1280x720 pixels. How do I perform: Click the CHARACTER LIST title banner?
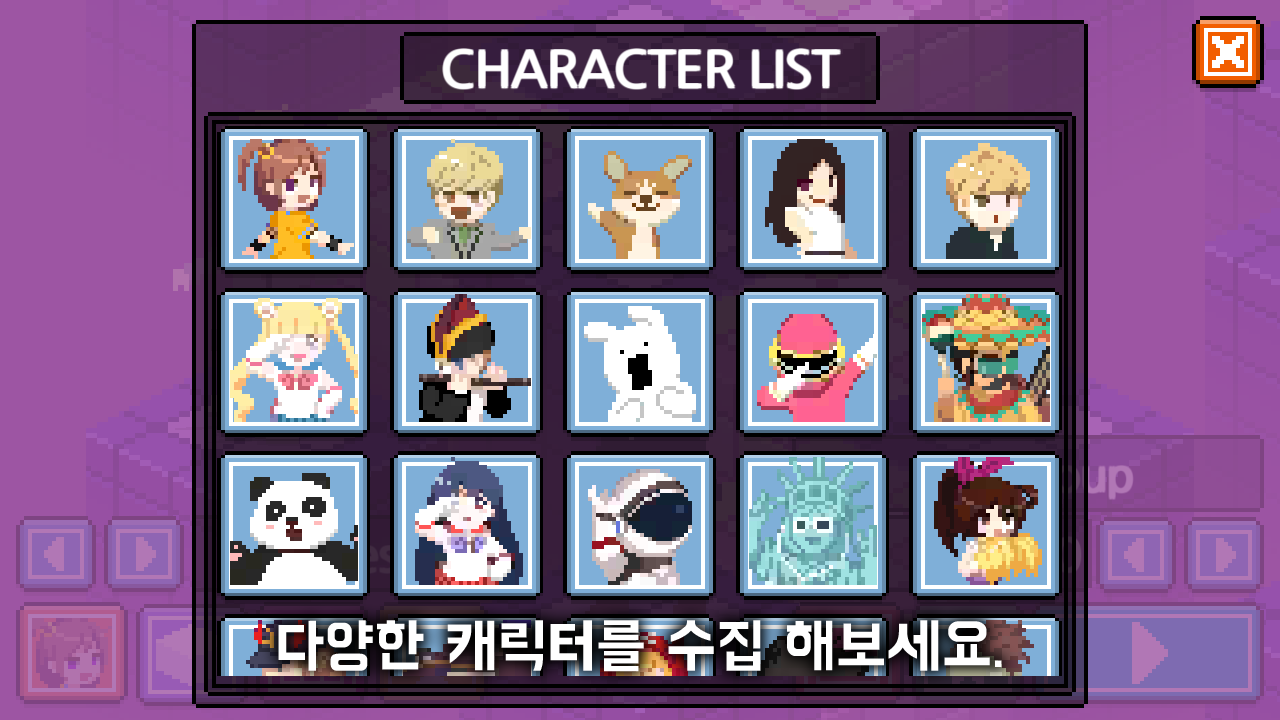640,68
